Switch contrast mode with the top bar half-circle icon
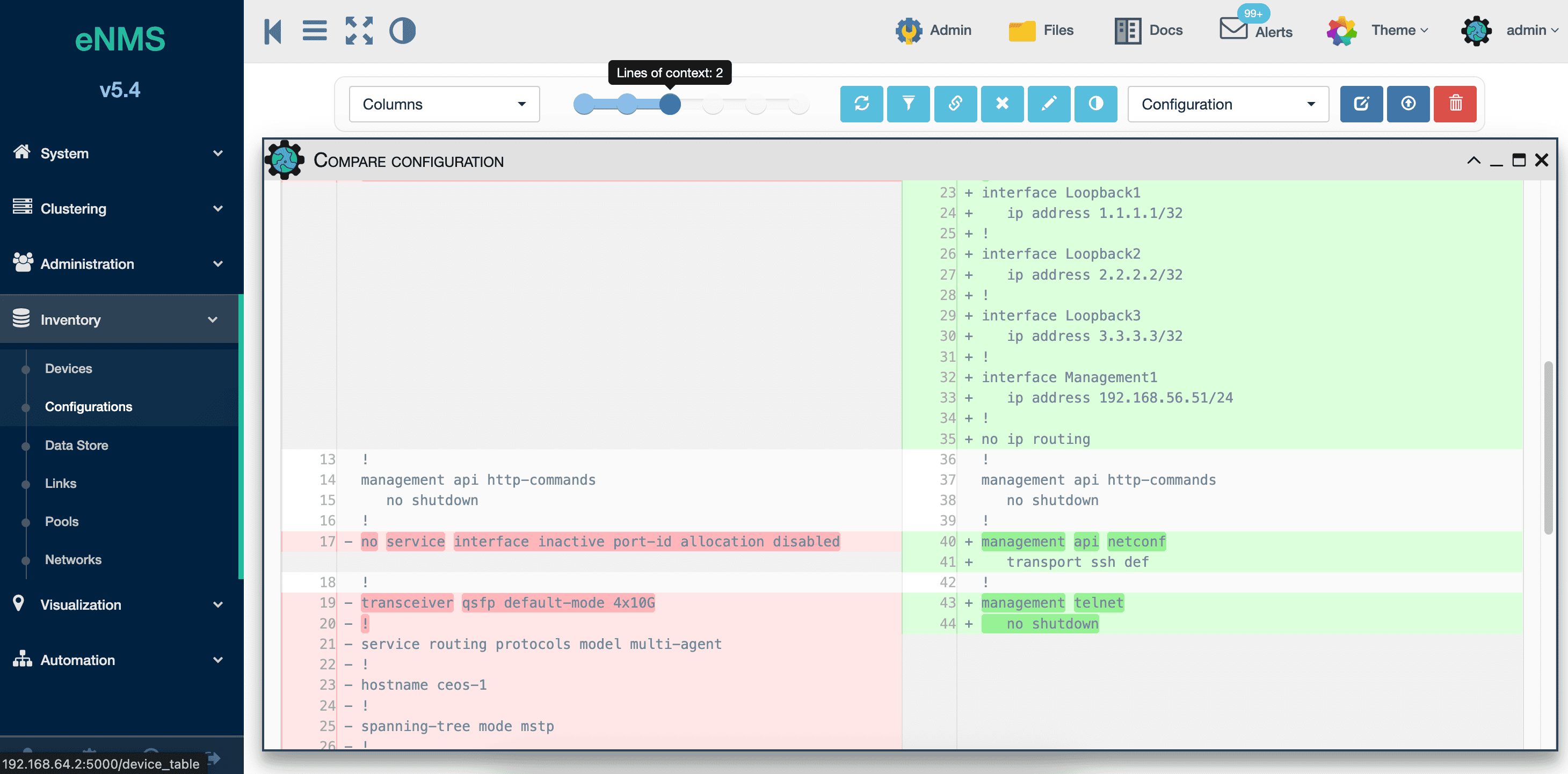The width and height of the screenshot is (1568, 774). (402, 31)
